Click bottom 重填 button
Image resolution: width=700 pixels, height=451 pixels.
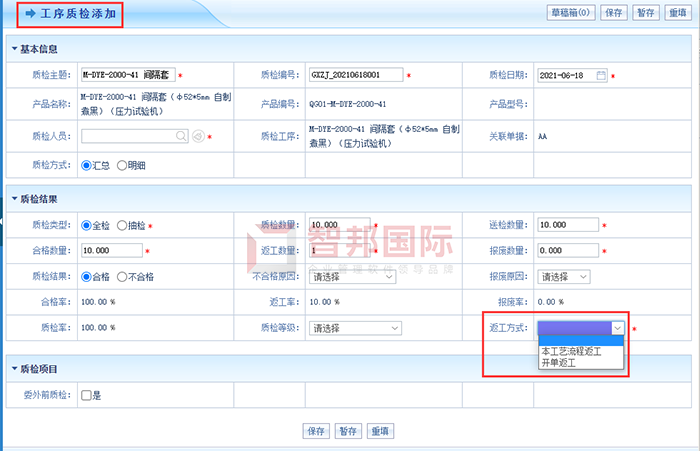tap(380, 431)
